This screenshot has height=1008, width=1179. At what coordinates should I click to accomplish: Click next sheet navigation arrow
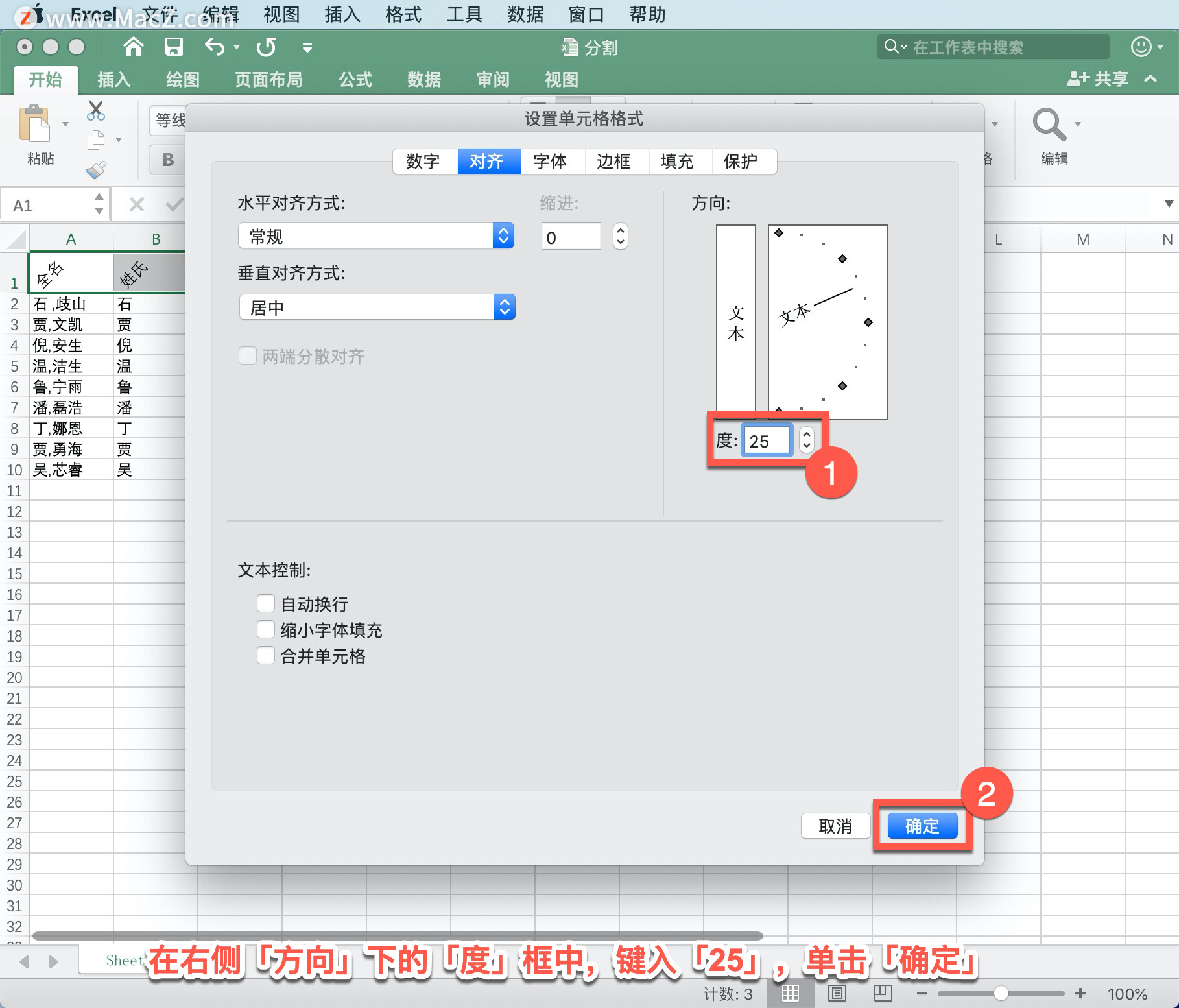pyautogui.click(x=54, y=961)
